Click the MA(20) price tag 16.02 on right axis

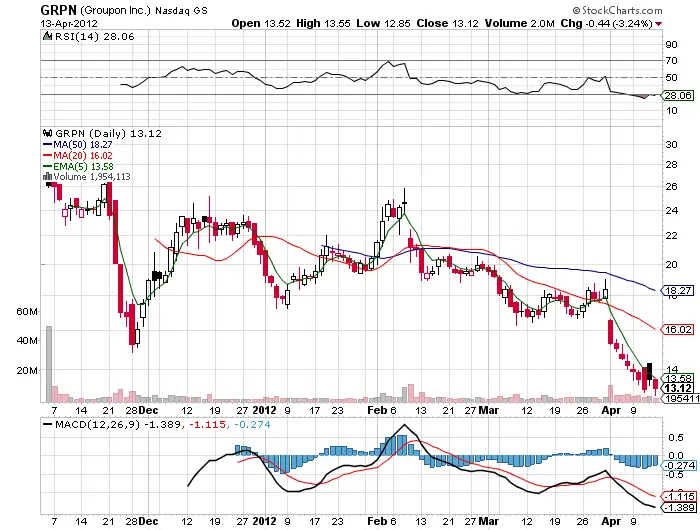pos(678,330)
